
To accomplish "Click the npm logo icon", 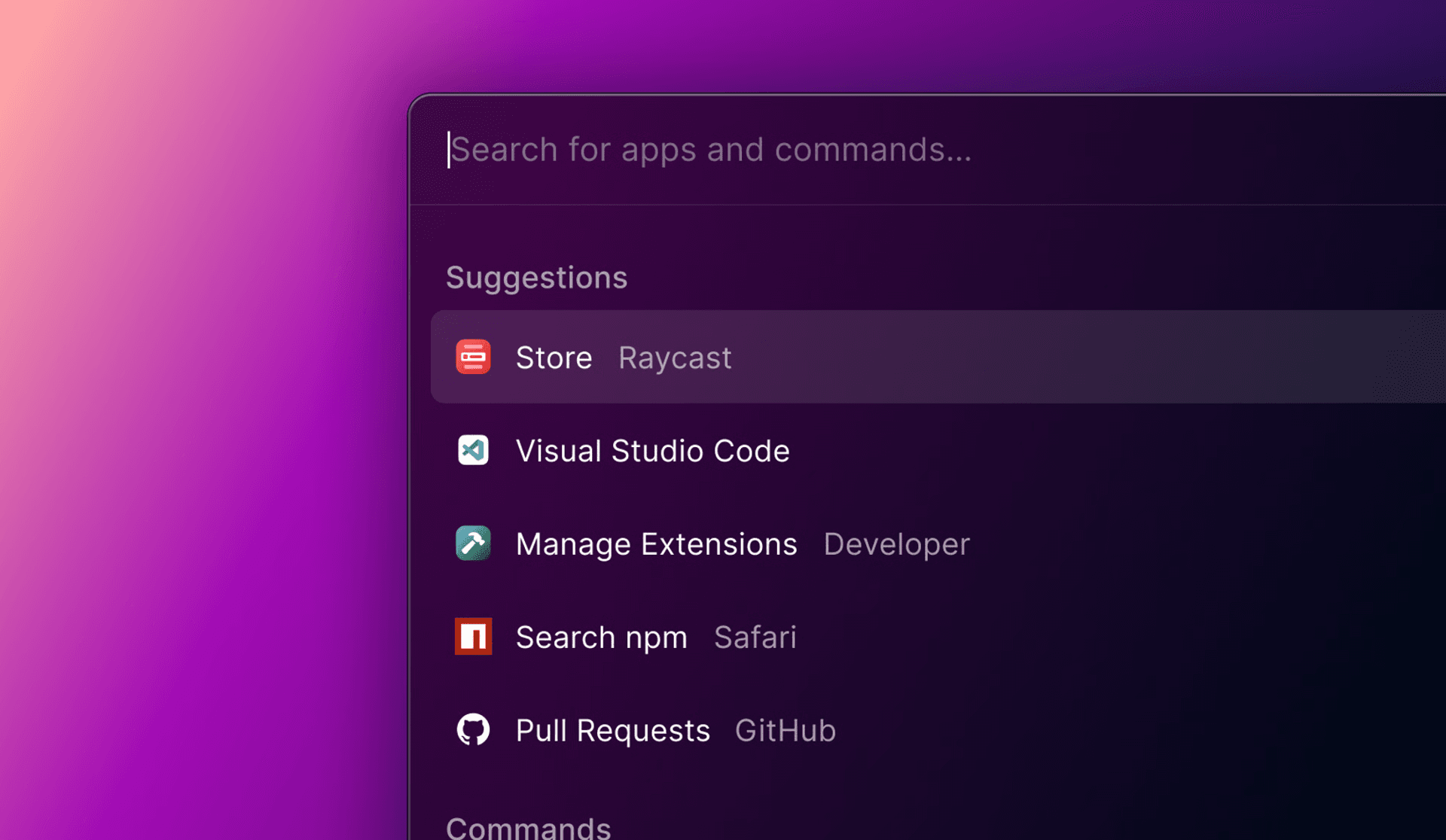I will (x=473, y=636).
